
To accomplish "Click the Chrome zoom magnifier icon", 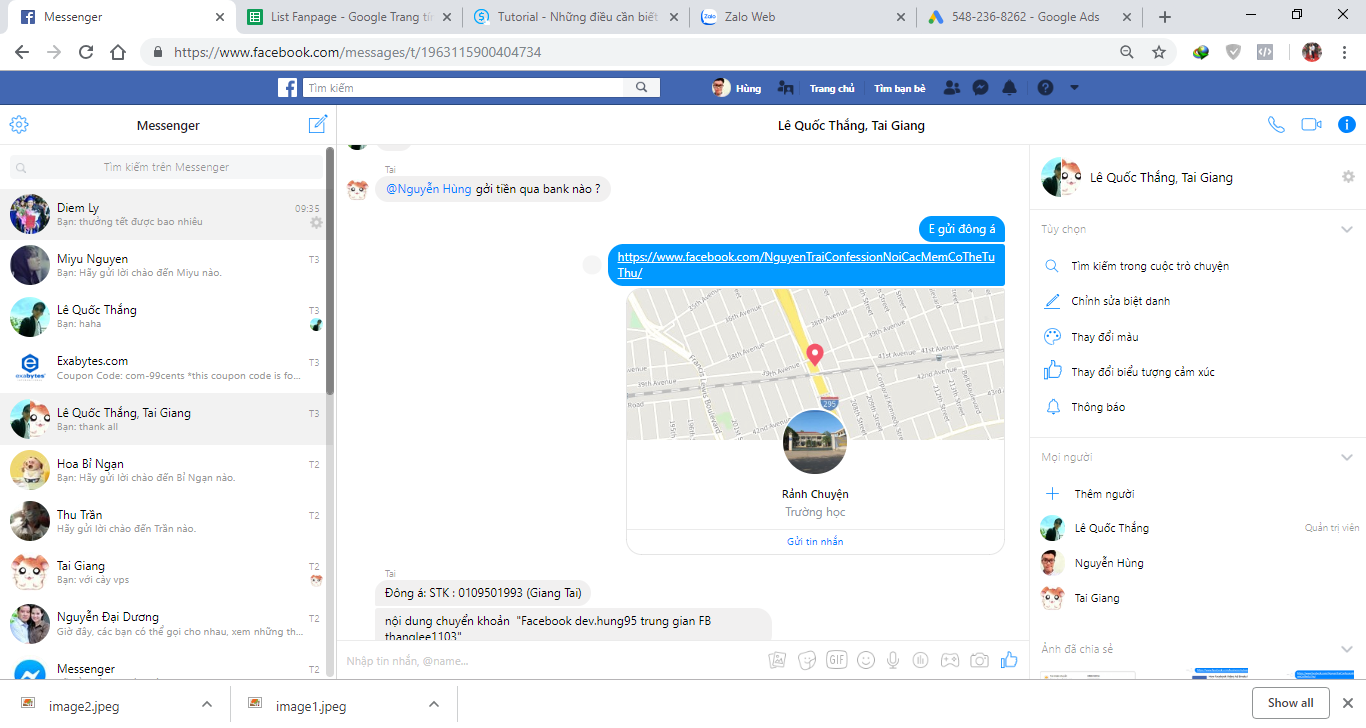I will pos(1127,52).
